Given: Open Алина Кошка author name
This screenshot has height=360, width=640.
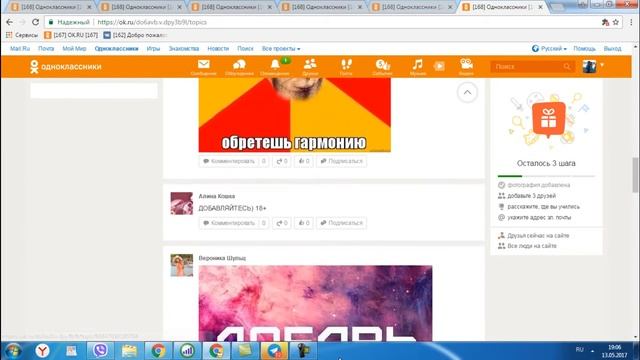Looking at the screenshot, I should tap(217, 196).
